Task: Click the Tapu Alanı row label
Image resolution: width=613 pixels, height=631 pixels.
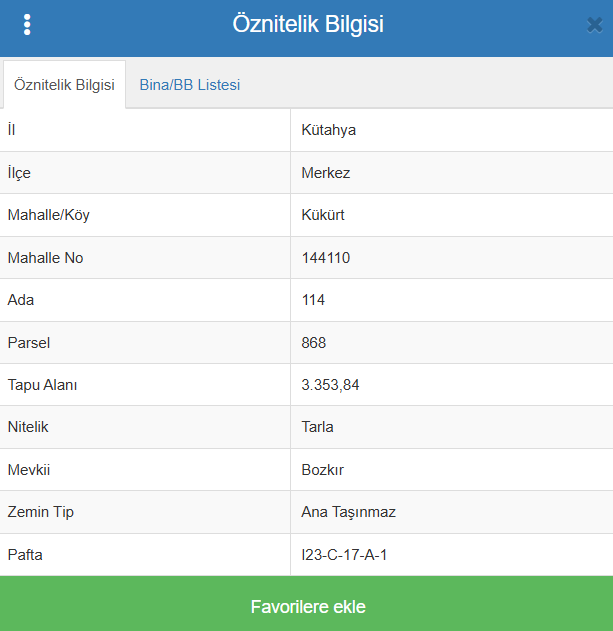Action: click(x=42, y=385)
